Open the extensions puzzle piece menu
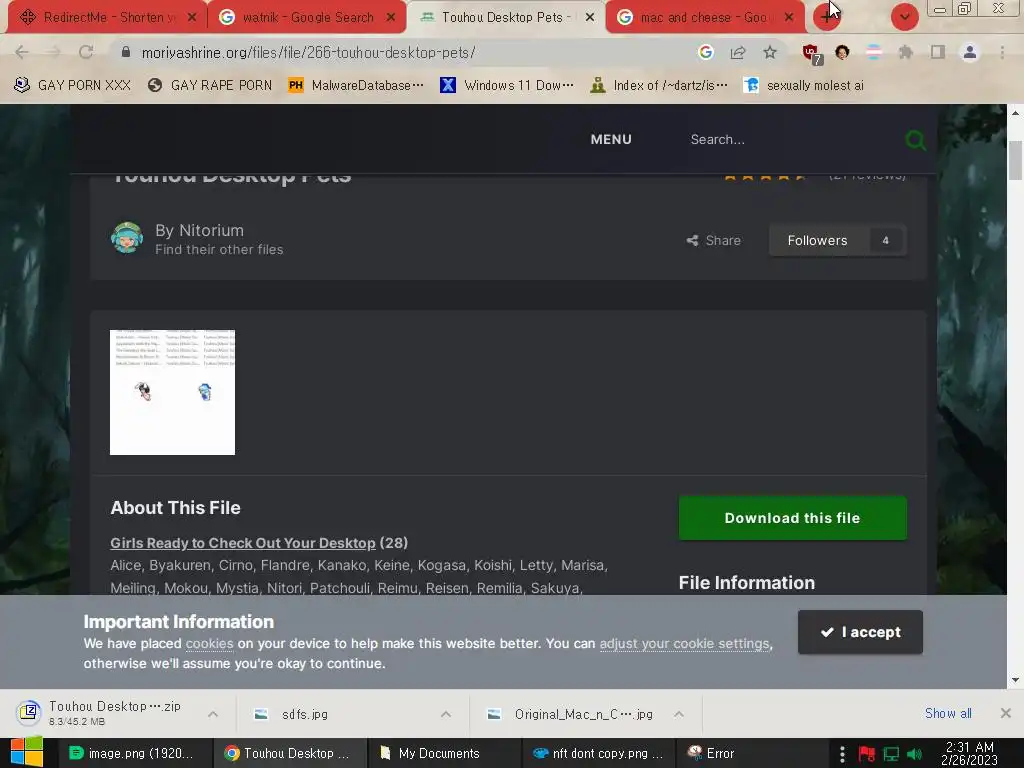 pyautogui.click(x=905, y=52)
